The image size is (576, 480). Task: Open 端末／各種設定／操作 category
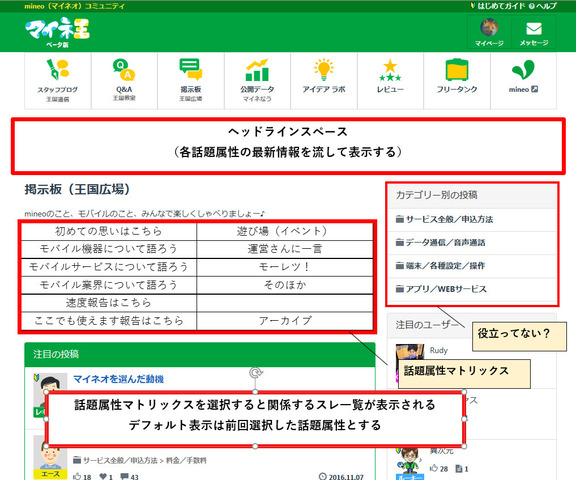(x=445, y=266)
